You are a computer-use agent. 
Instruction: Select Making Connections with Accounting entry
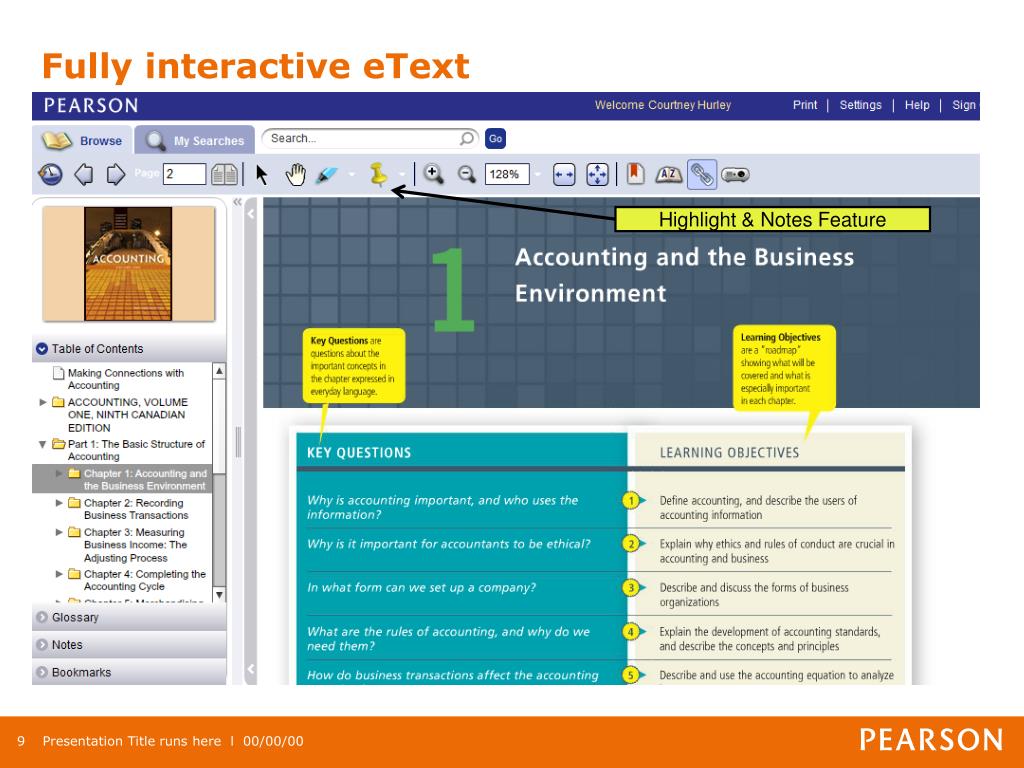tap(125, 379)
